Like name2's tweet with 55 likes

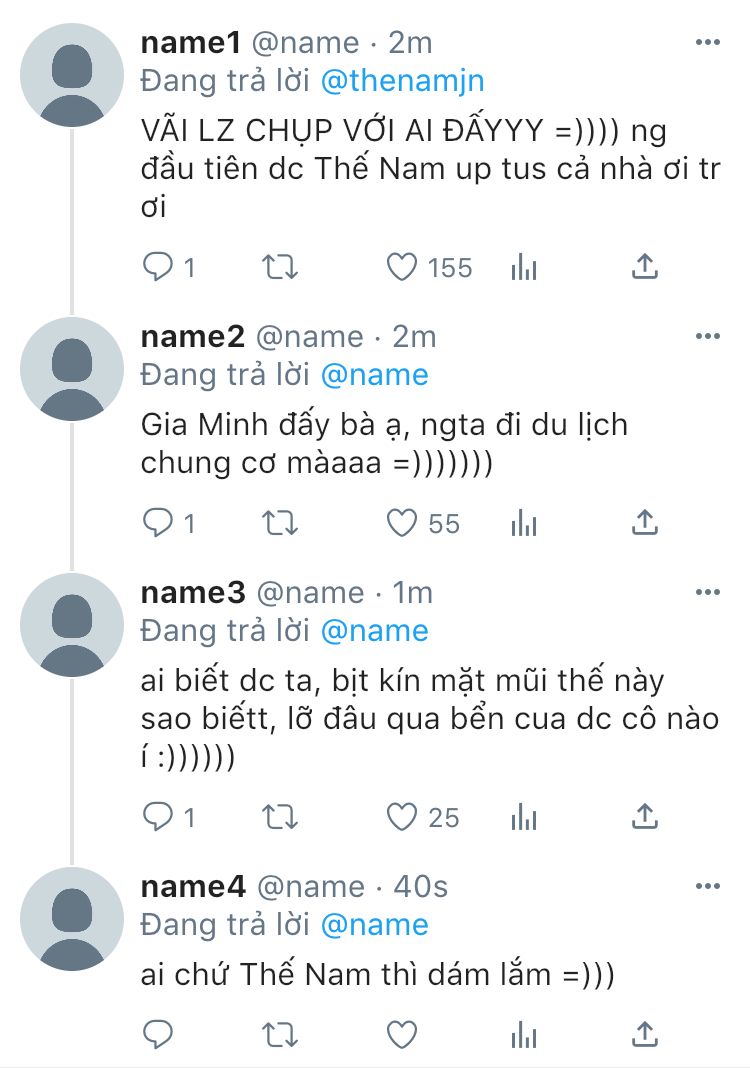[x=401, y=523]
